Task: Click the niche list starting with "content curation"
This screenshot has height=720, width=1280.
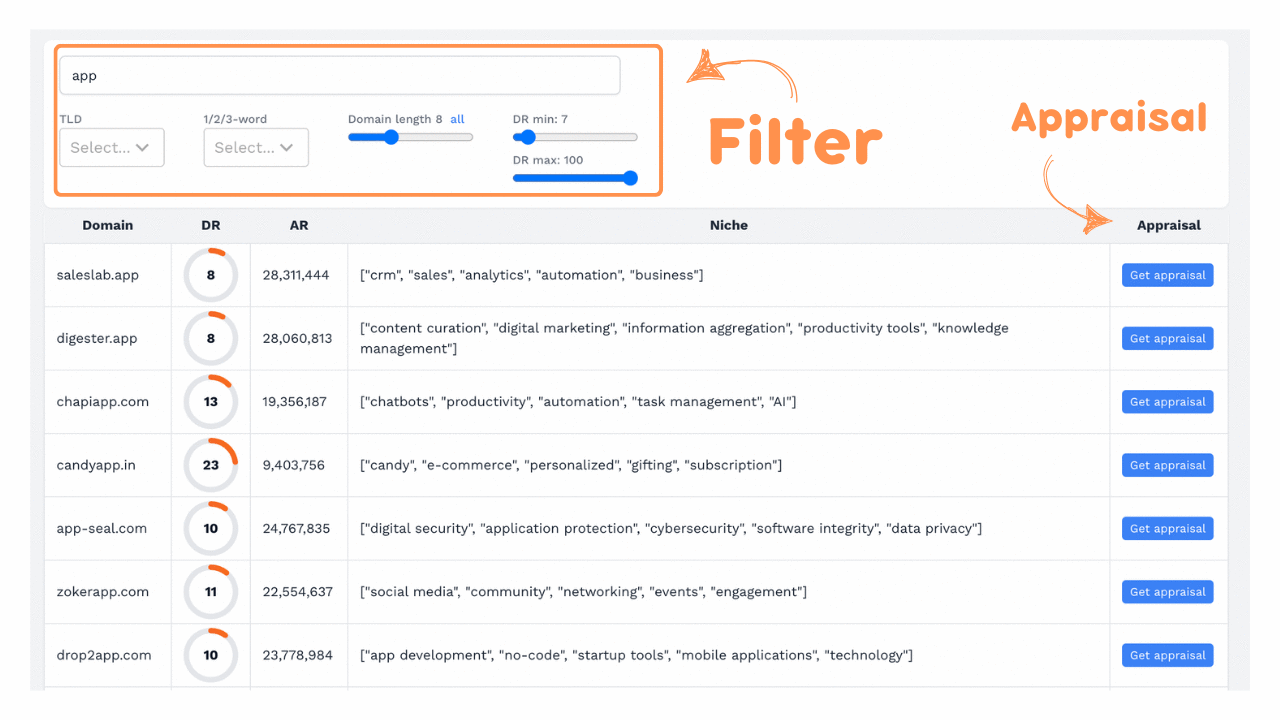Action: (684, 338)
